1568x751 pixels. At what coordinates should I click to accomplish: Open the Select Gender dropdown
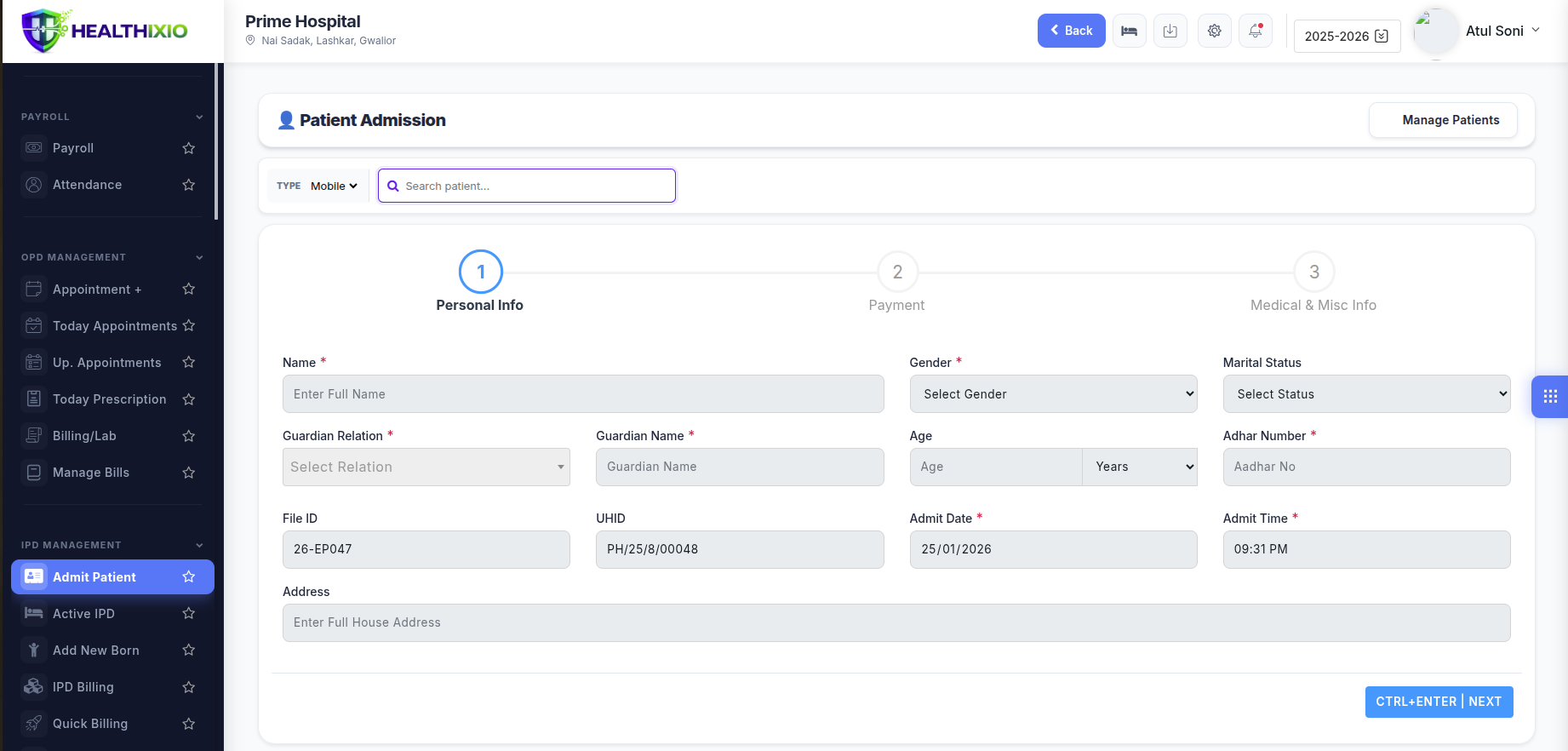(x=1053, y=394)
